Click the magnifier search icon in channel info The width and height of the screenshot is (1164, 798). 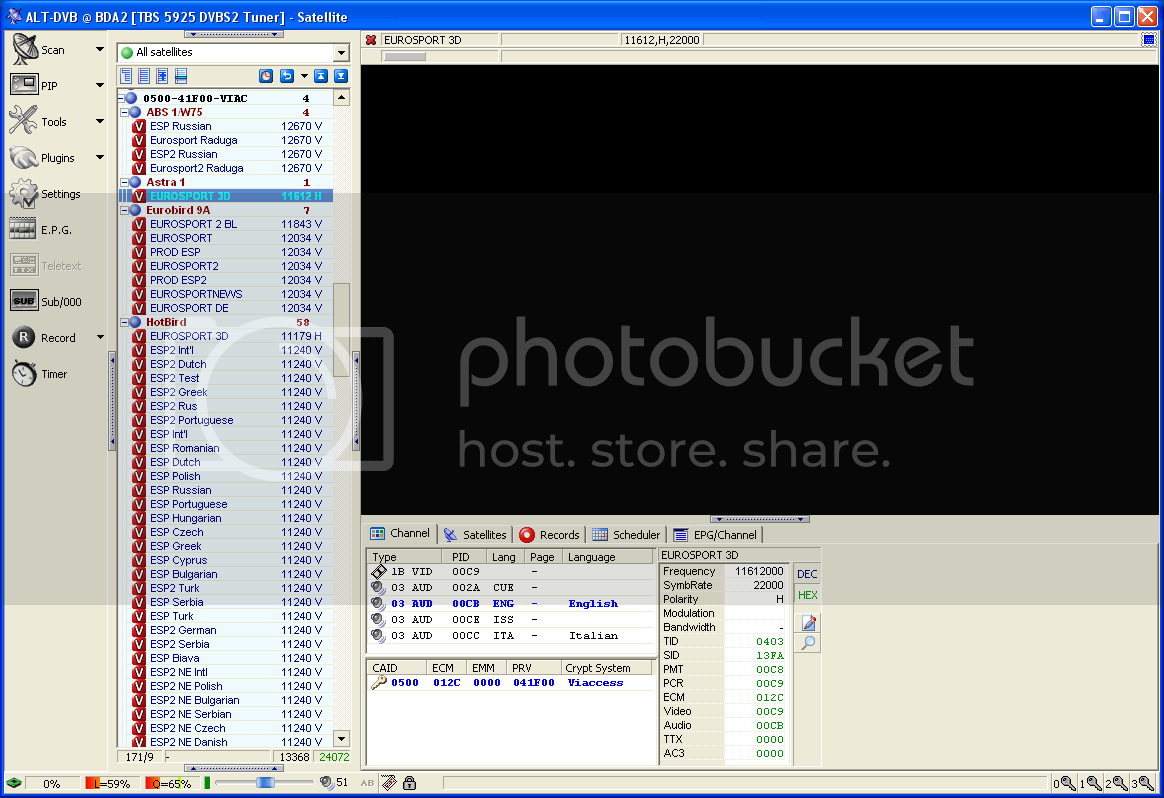[x=808, y=643]
